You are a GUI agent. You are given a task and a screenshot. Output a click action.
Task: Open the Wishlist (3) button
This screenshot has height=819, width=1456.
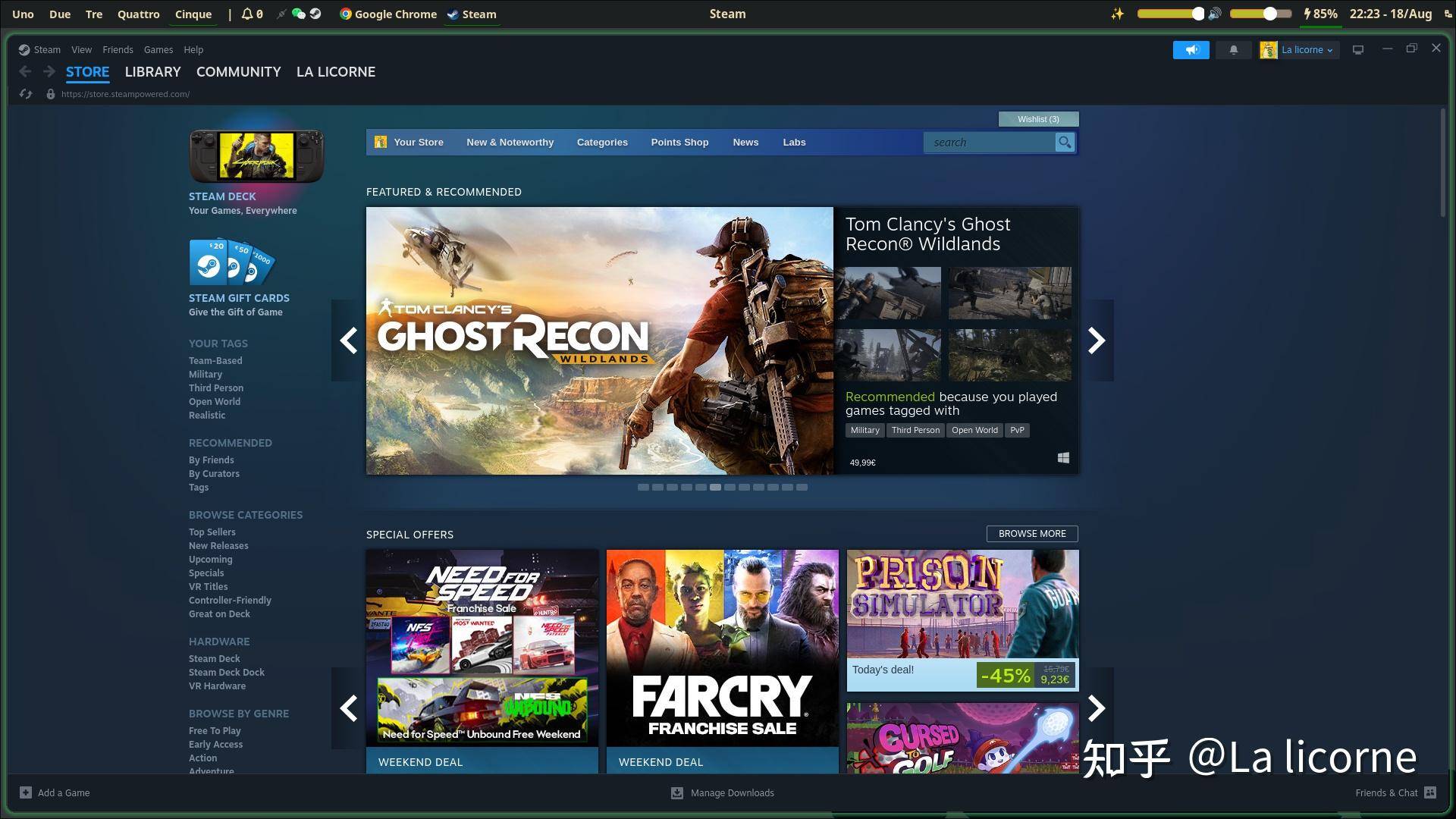coord(1038,119)
